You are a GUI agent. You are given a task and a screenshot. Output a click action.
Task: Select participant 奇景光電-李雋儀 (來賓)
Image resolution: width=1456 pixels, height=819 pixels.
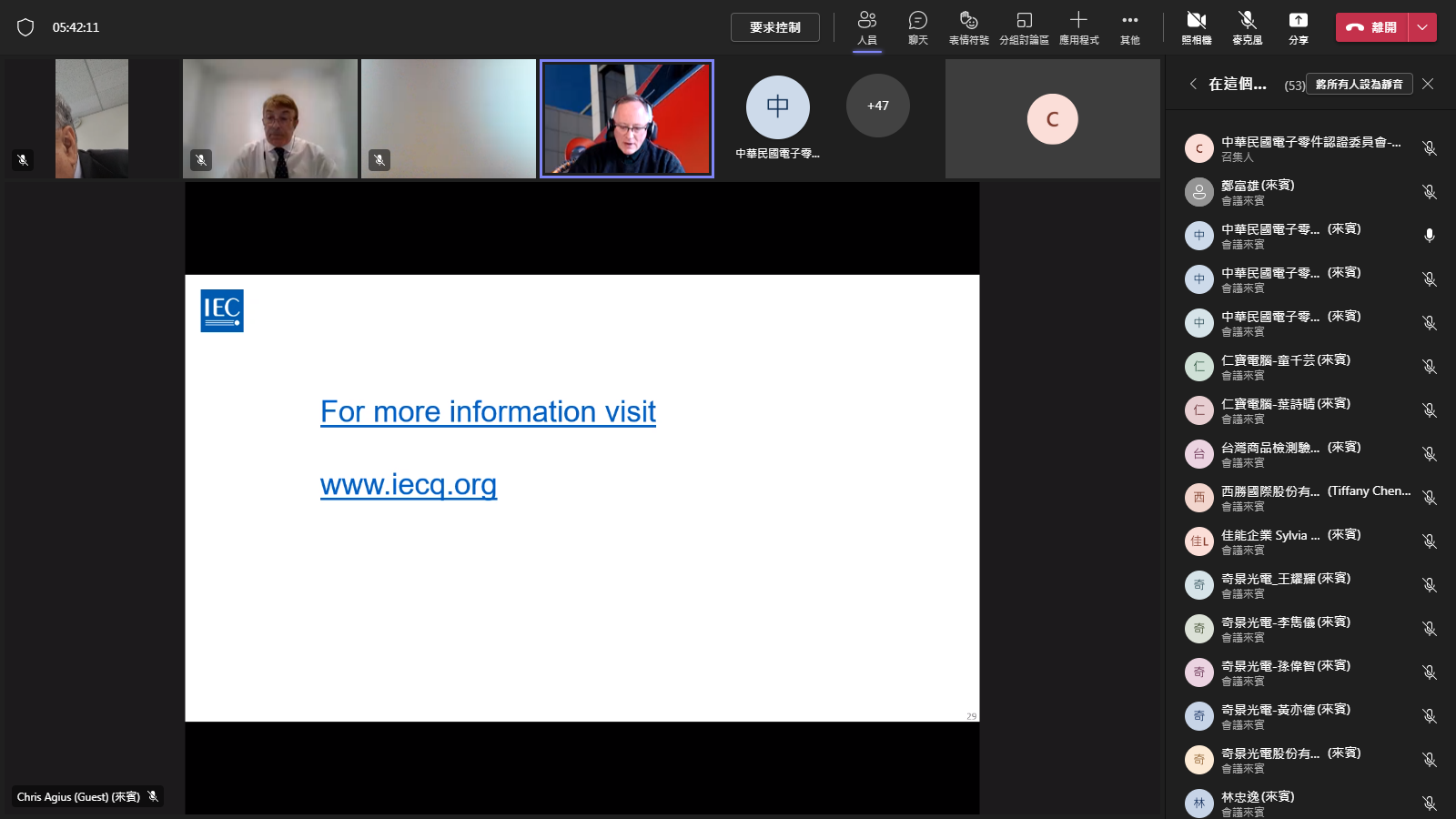pyautogui.click(x=1310, y=629)
